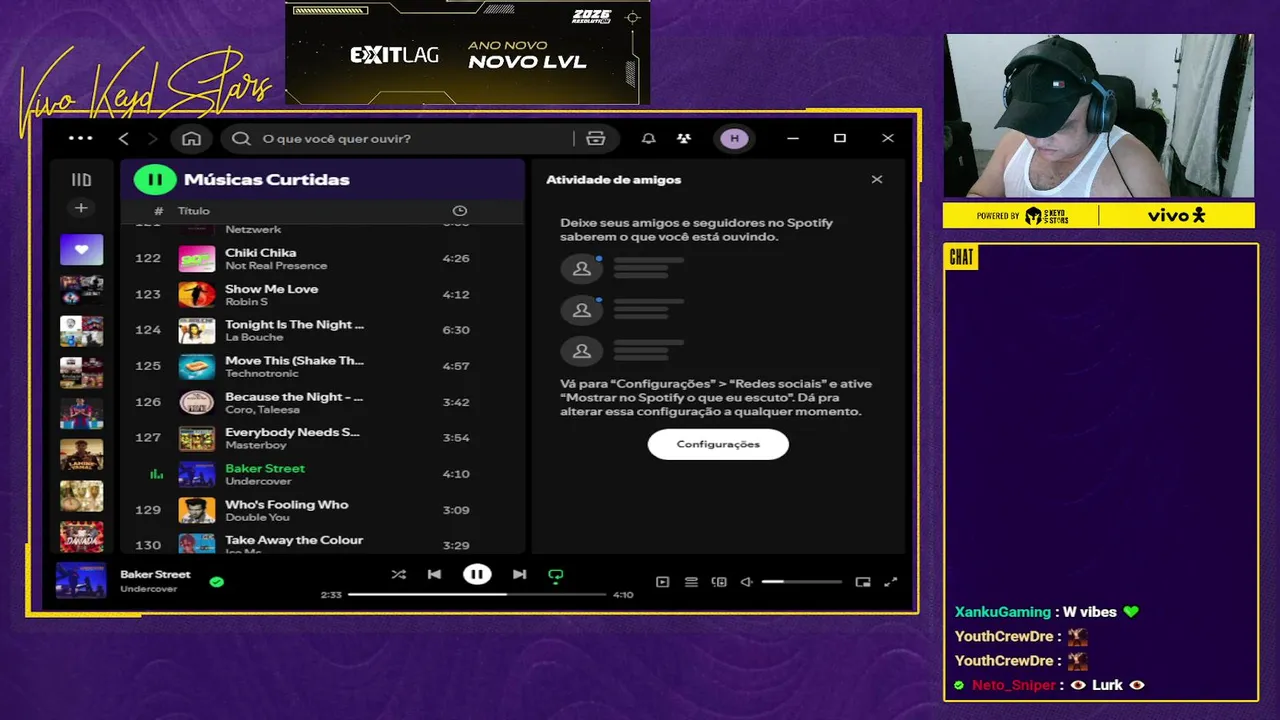
Task: Open the friend activity icon
Action: (x=683, y=139)
